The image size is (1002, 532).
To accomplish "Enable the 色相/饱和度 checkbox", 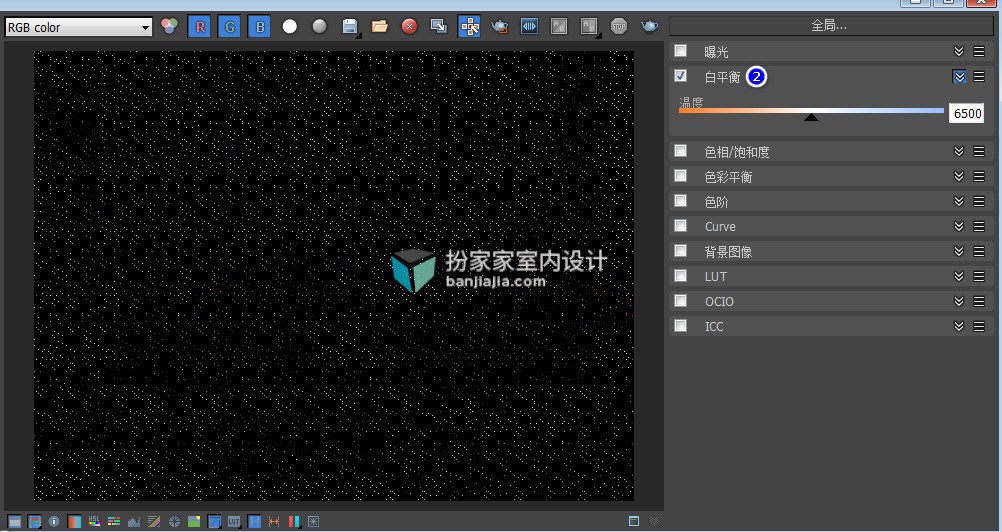I will tap(681, 151).
